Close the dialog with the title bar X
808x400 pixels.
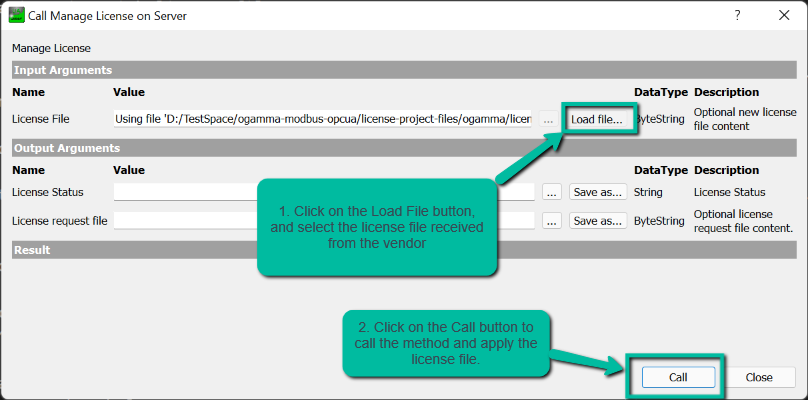click(x=782, y=17)
